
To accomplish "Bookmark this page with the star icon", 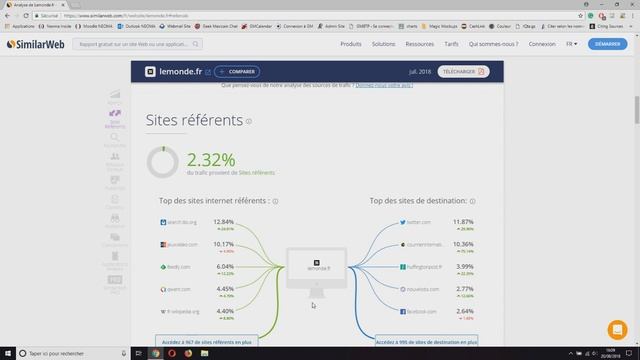I will click(x=580, y=16).
